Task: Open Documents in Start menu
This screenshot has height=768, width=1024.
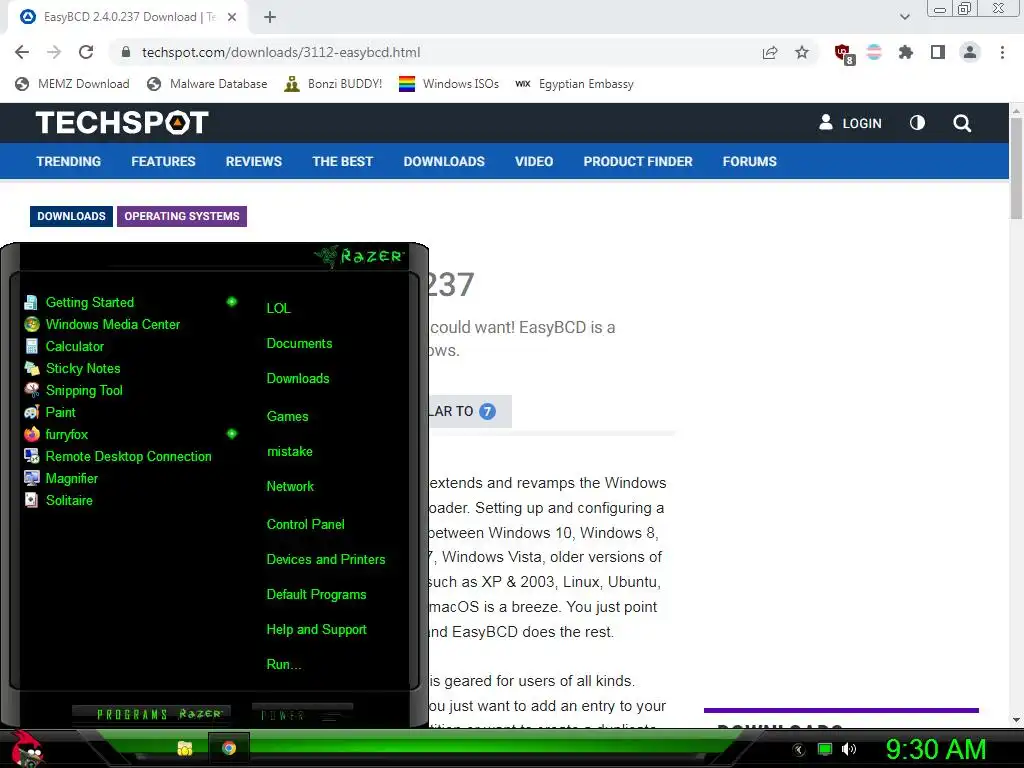Action: pyautogui.click(x=299, y=344)
